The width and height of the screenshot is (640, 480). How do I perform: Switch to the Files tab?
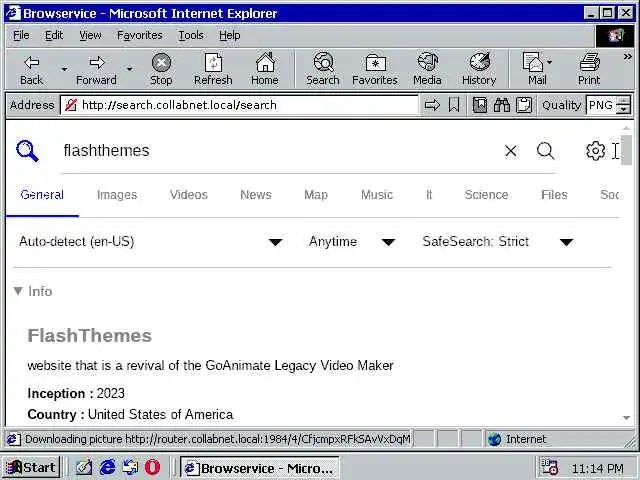tap(554, 195)
